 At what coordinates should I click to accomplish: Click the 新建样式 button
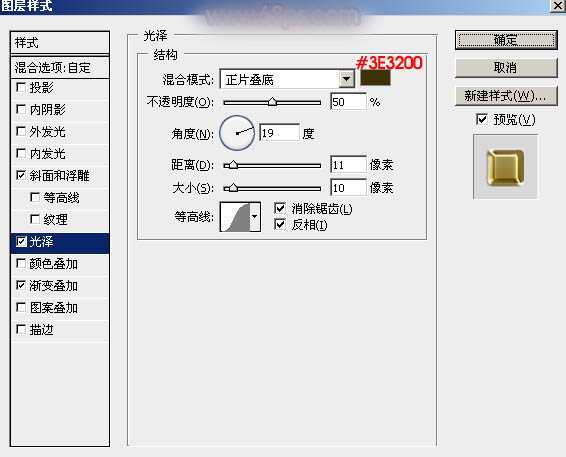tap(506, 96)
